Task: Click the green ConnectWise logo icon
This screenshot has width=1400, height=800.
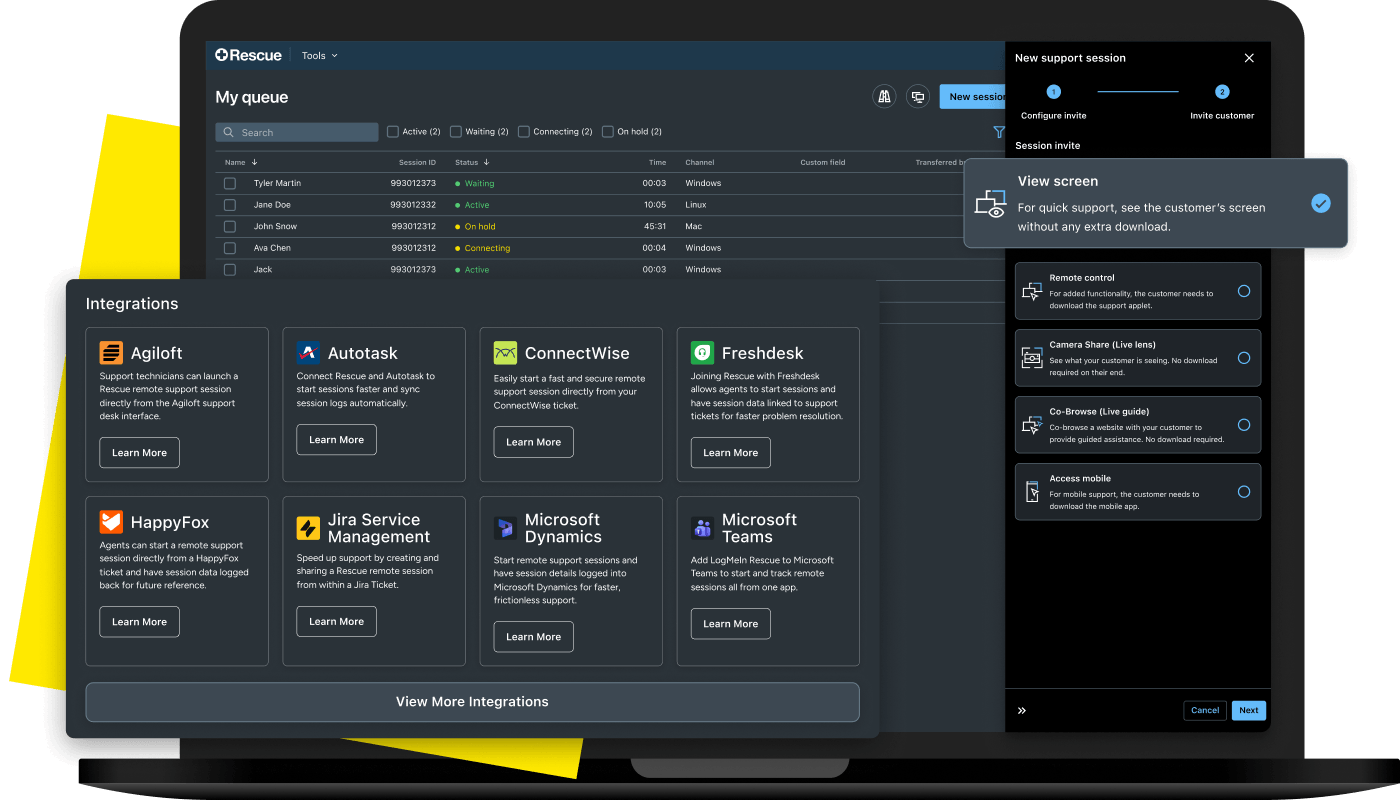Action: click(x=505, y=353)
